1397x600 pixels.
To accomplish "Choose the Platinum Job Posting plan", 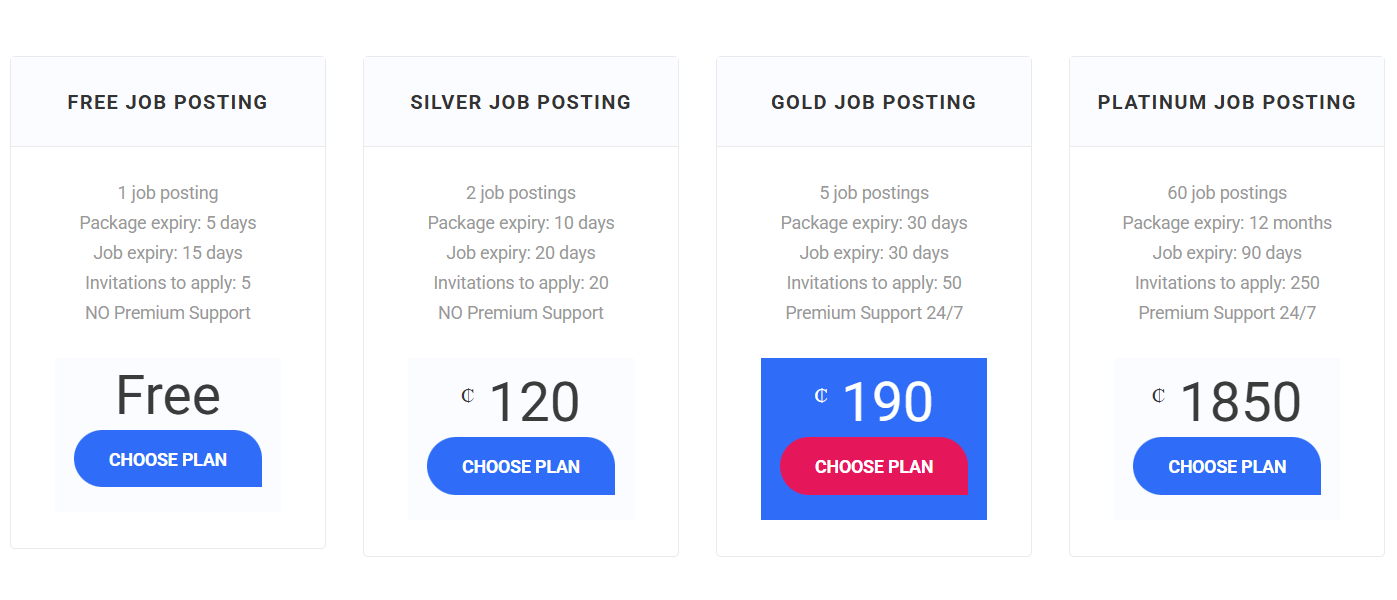I will (1227, 466).
